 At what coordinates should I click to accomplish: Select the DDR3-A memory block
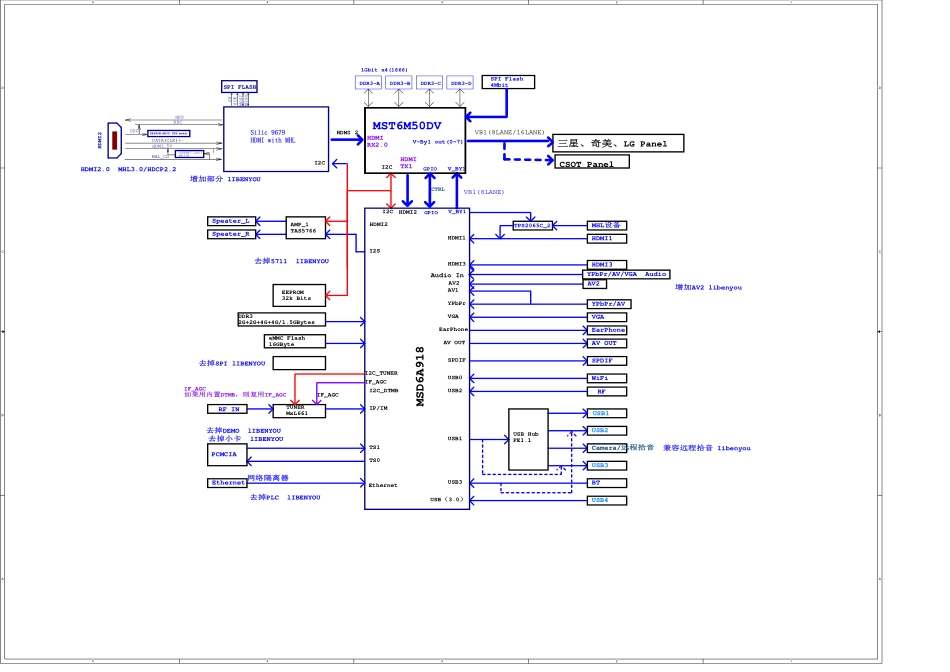point(370,83)
